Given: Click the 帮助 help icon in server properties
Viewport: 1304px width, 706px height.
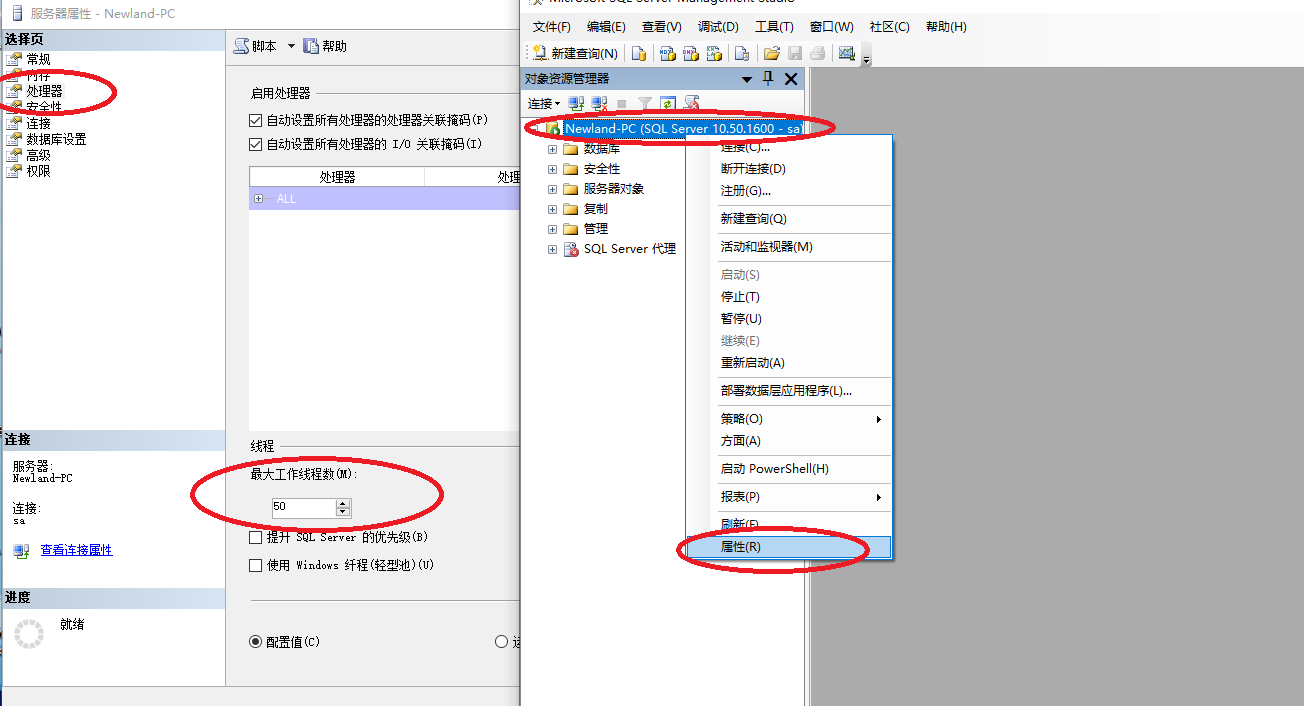Looking at the screenshot, I should (311, 46).
